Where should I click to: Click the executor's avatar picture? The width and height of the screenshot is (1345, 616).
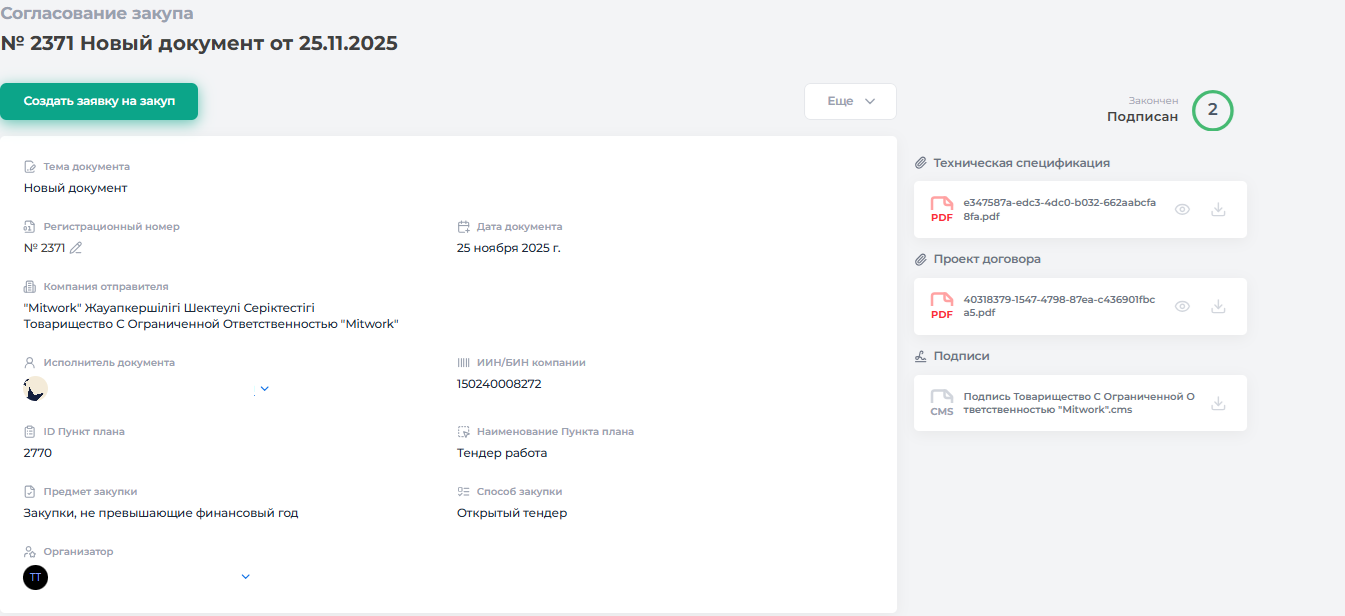[x=35, y=389]
